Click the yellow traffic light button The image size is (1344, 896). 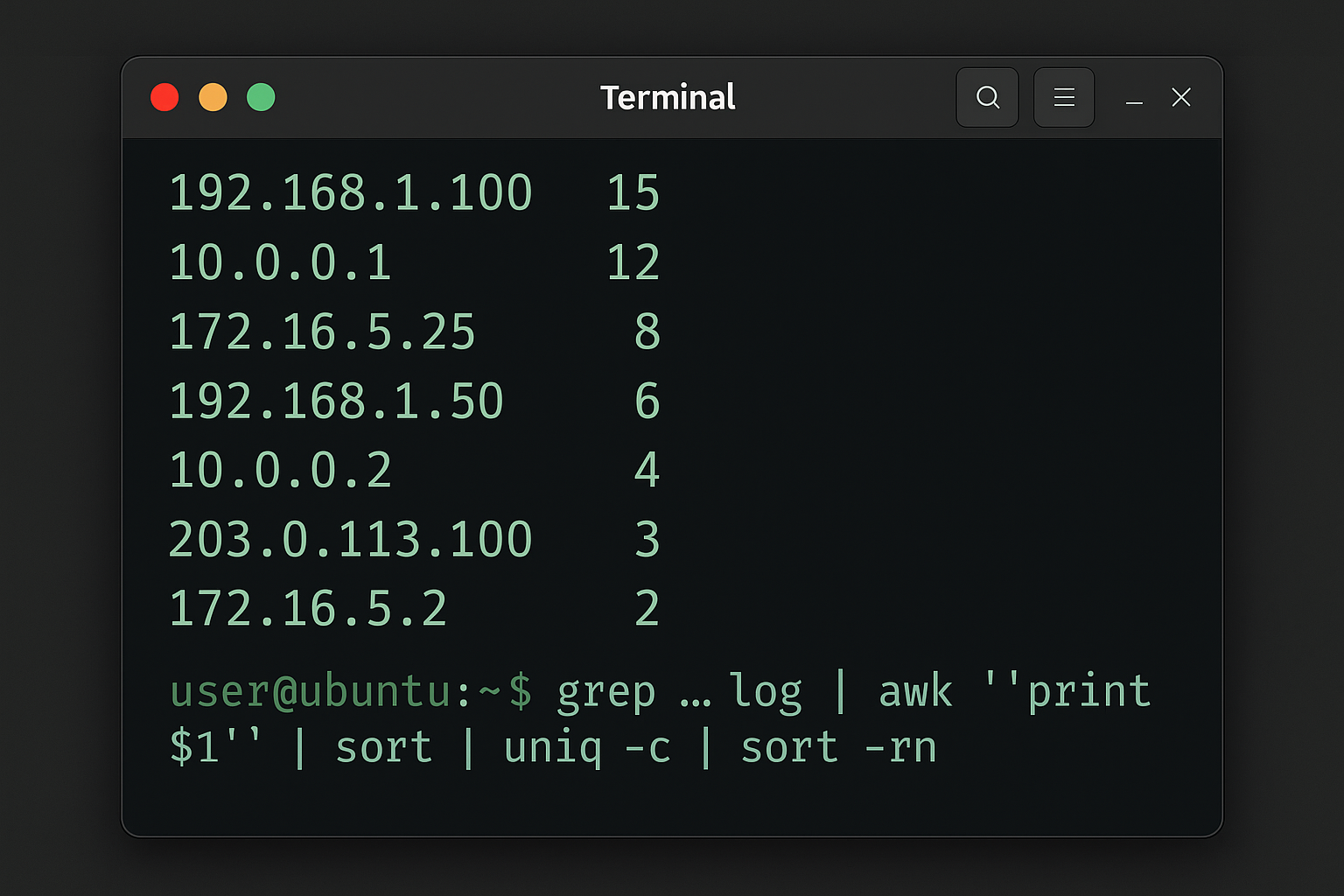pos(213,97)
